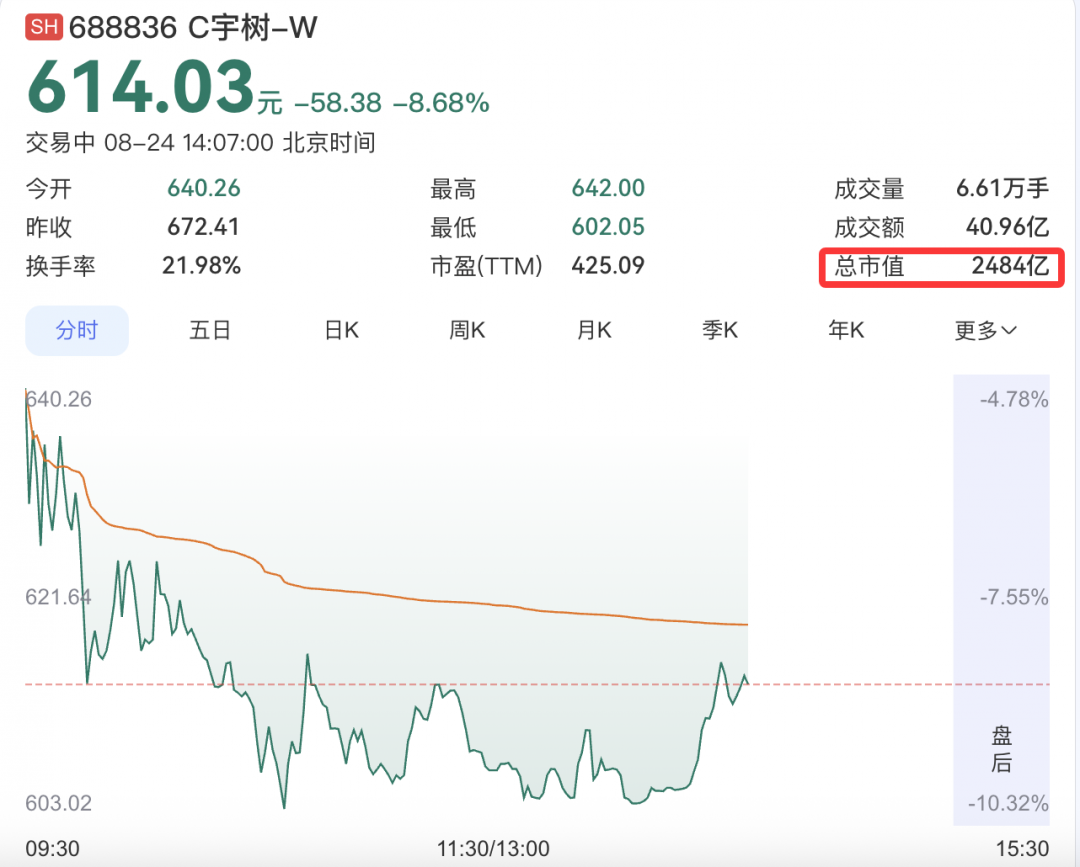Image resolution: width=1080 pixels, height=867 pixels.
Task: Click the price change -58.38
Action: tap(338, 103)
